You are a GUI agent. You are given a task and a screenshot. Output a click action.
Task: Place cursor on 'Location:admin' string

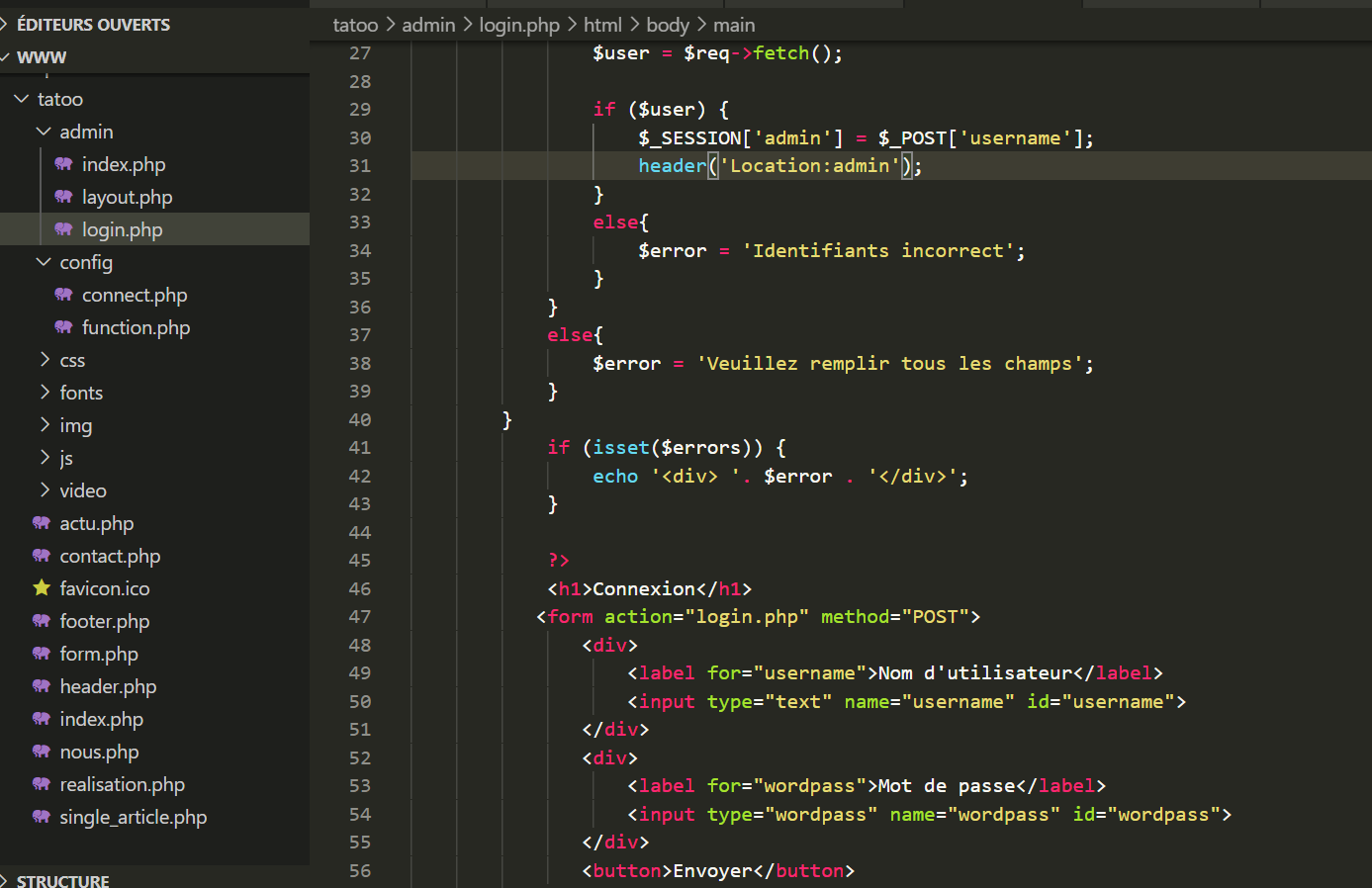(810, 166)
